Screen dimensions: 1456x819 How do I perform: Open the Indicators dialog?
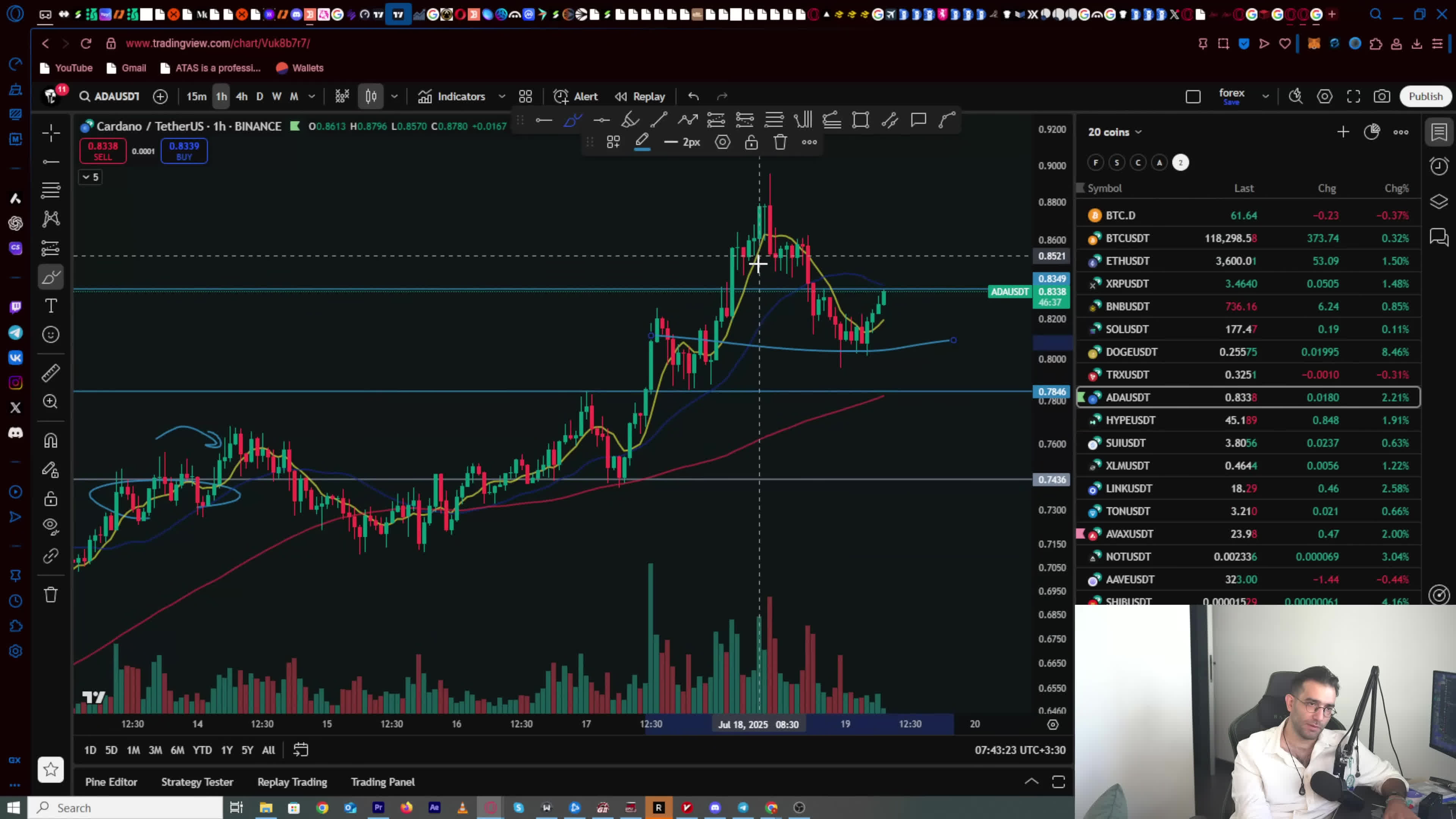(x=452, y=97)
